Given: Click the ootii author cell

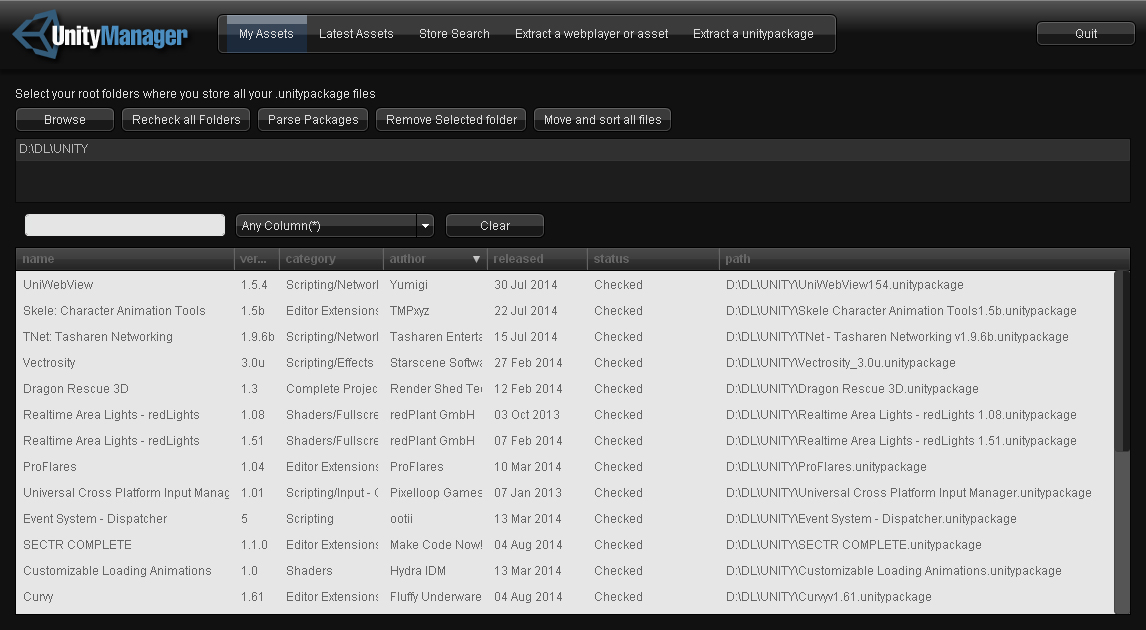Looking at the screenshot, I should (401, 519).
